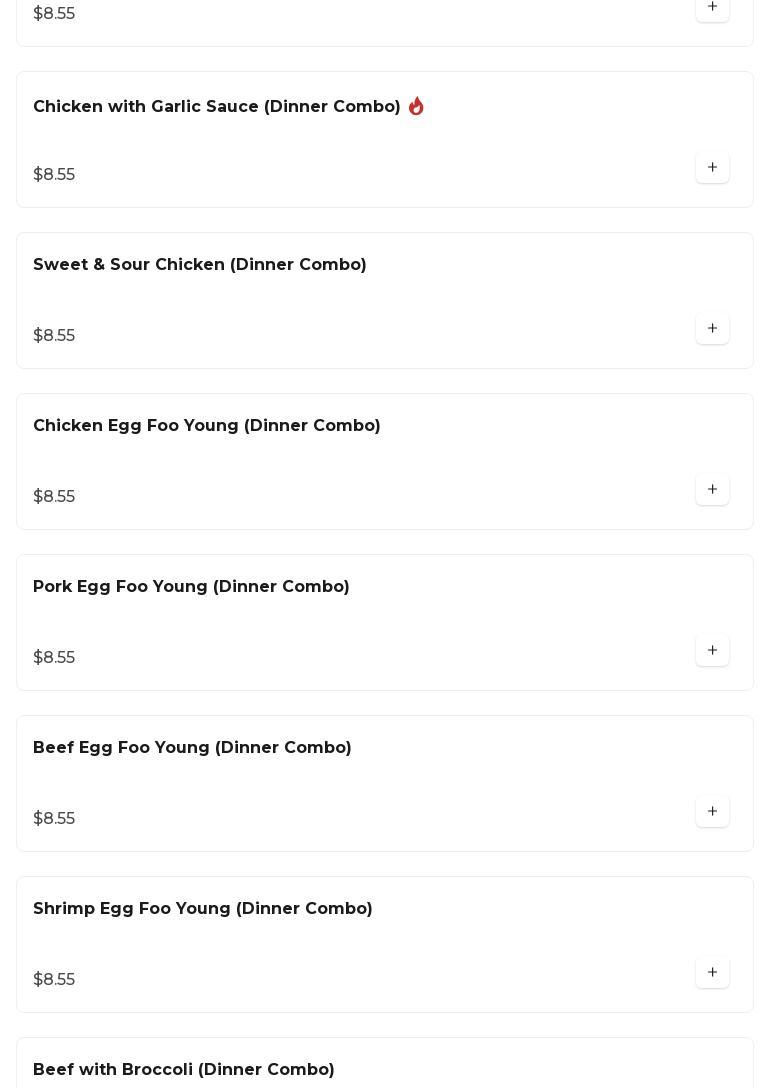770x1088 pixels.
Task: Open Sweet & Sour Chicken (Dinner Combo) title
Action: (x=200, y=265)
